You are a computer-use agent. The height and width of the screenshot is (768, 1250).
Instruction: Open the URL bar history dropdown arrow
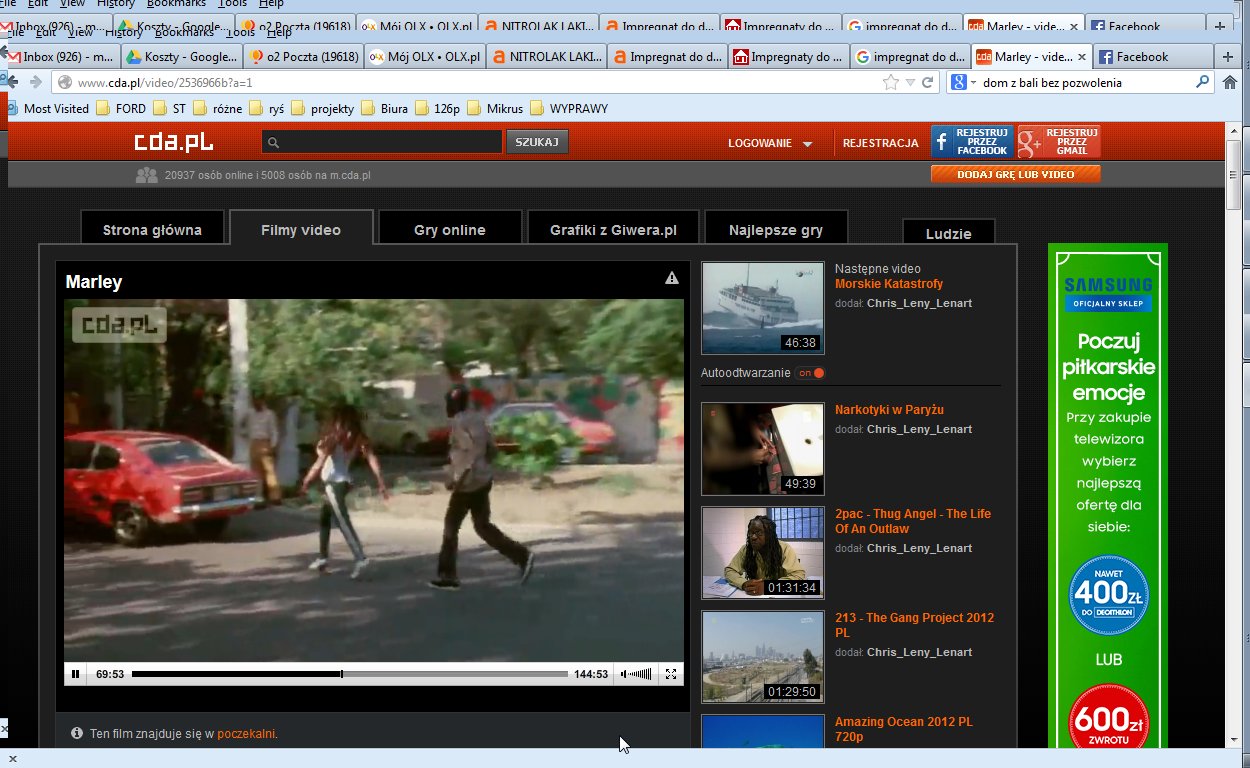click(x=910, y=82)
